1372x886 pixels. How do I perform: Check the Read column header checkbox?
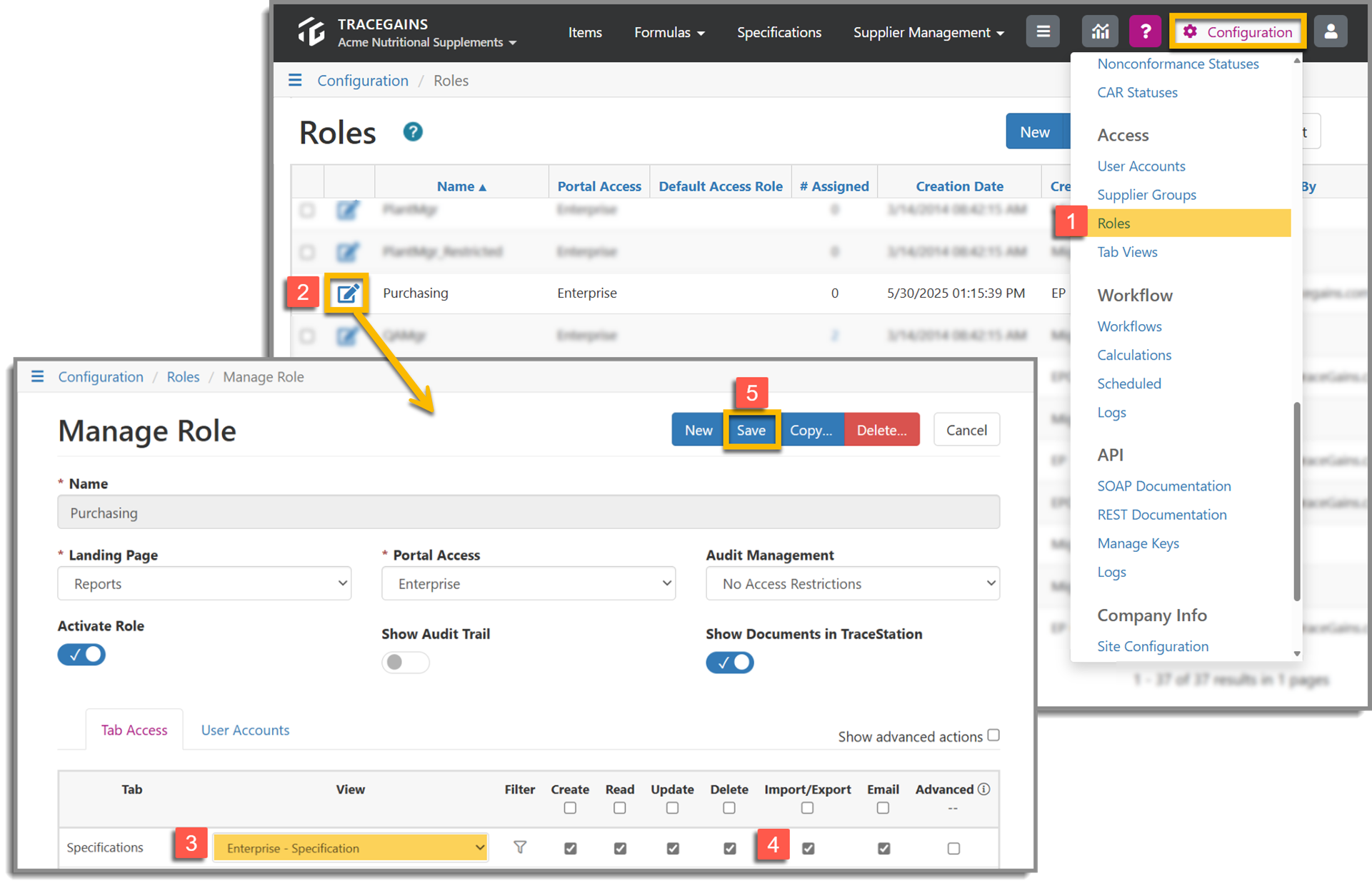[620, 808]
